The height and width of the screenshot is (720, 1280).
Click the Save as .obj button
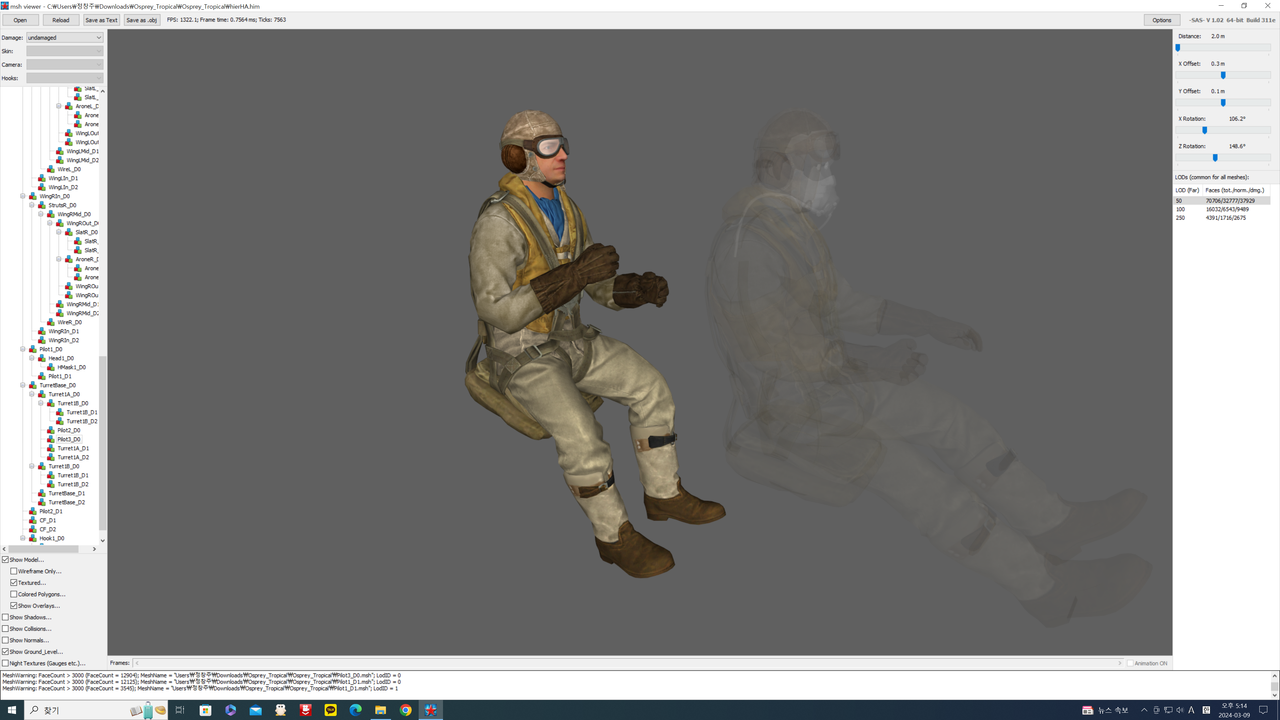pyautogui.click(x=142, y=19)
